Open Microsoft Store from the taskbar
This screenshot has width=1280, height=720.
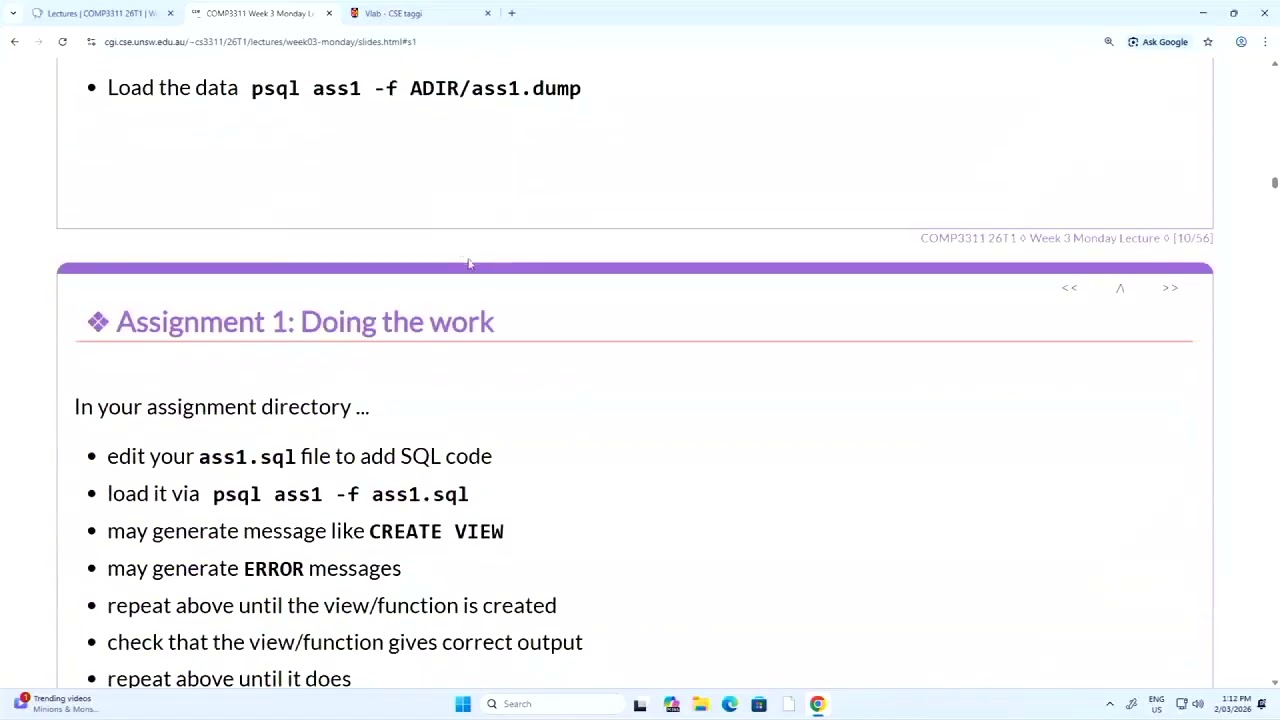[759, 704]
